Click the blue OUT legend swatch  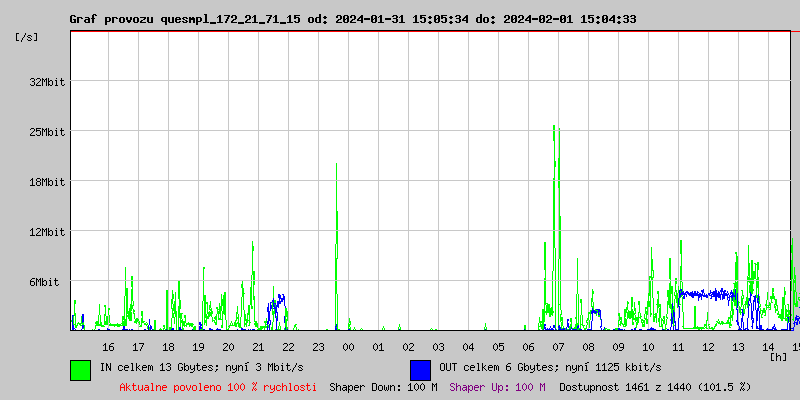tap(420, 370)
